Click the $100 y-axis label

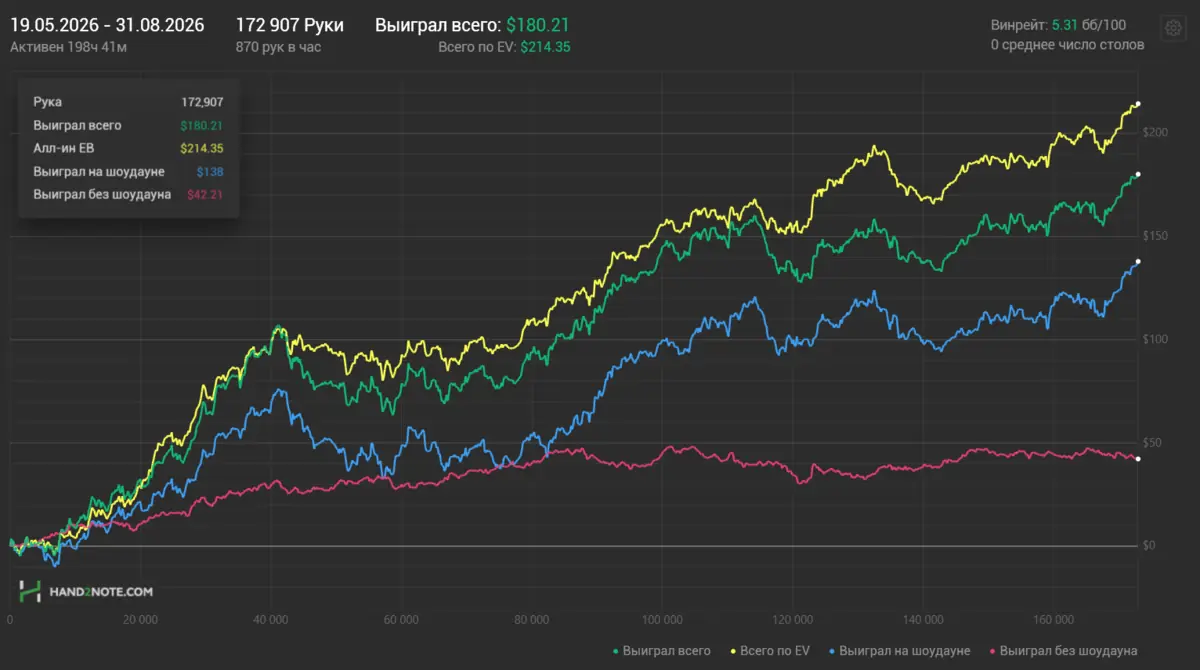[x=1155, y=339]
